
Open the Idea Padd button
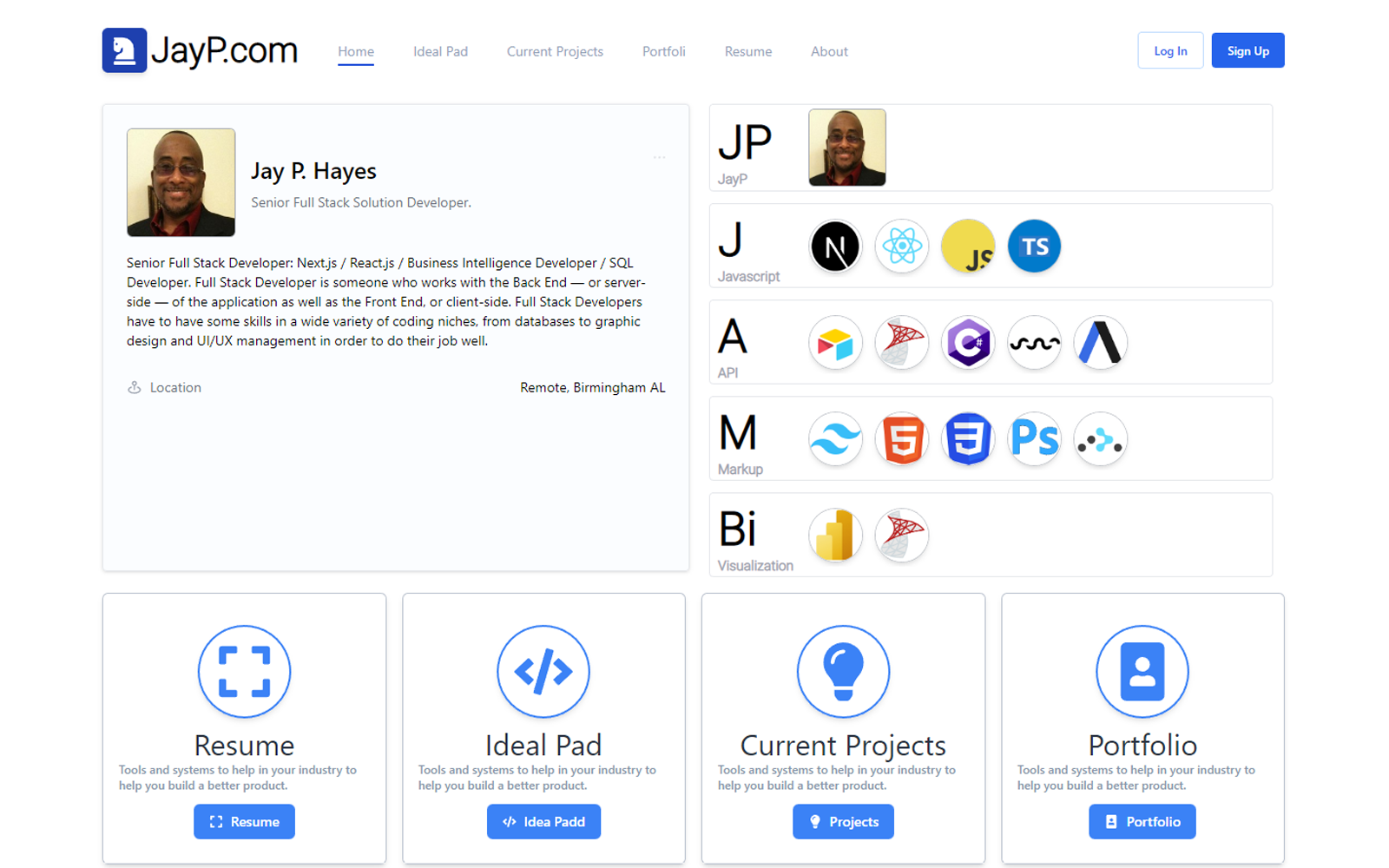(543, 822)
